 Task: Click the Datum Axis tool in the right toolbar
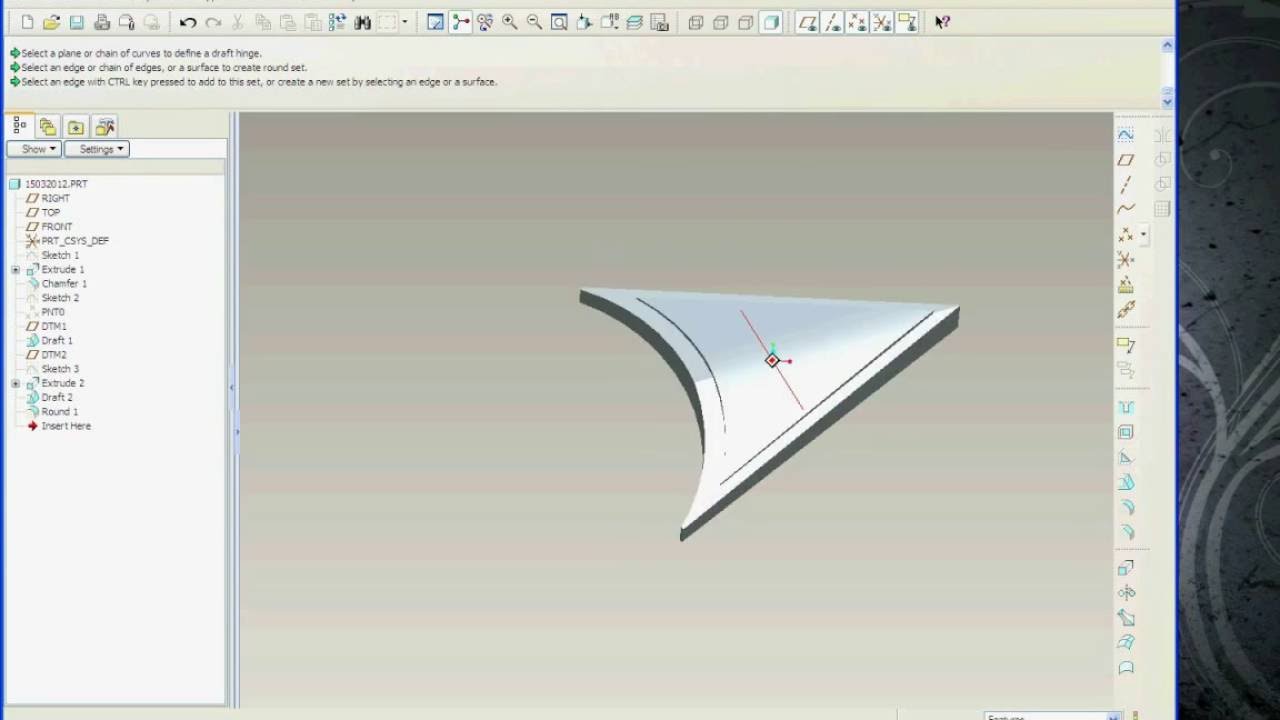click(1126, 185)
